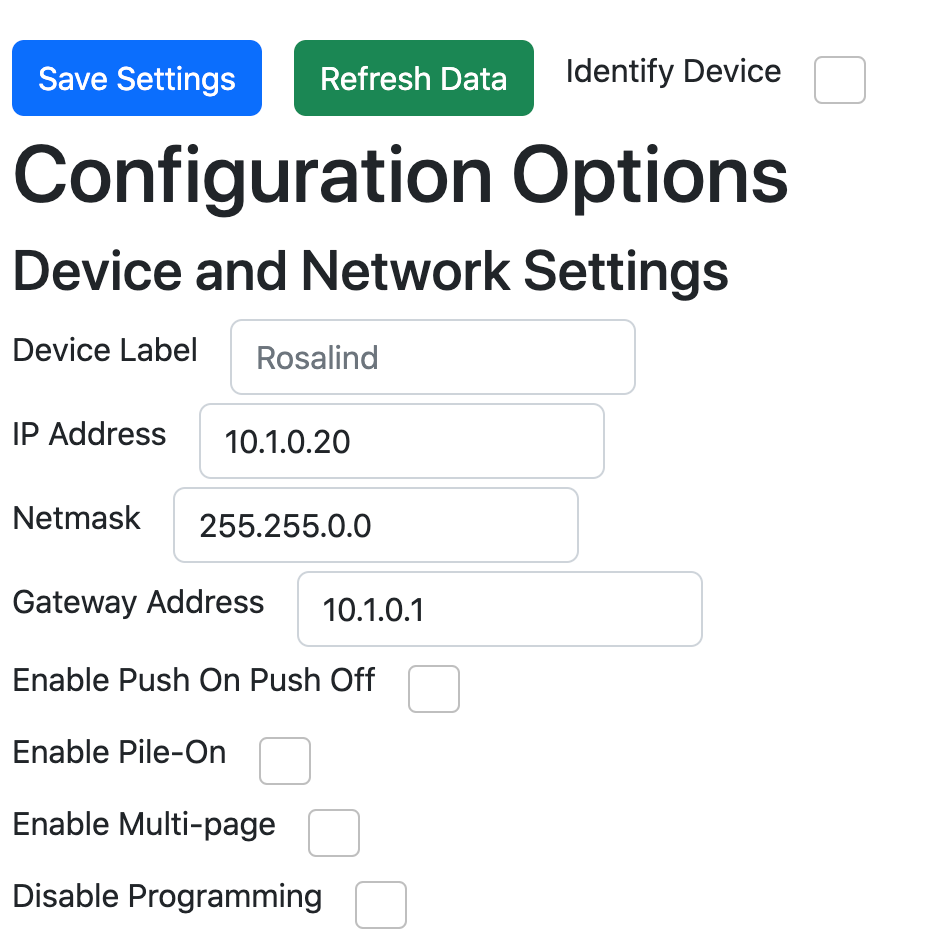Image resolution: width=942 pixels, height=944 pixels.
Task: Check the Enable Pile-On box
Action: (285, 761)
